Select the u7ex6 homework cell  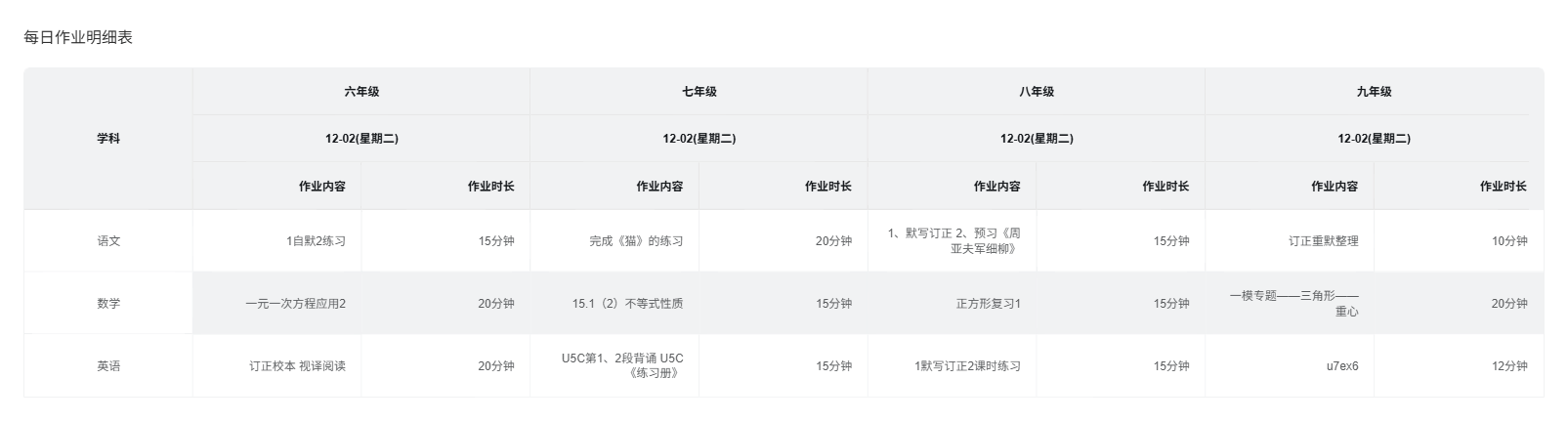1341,366
